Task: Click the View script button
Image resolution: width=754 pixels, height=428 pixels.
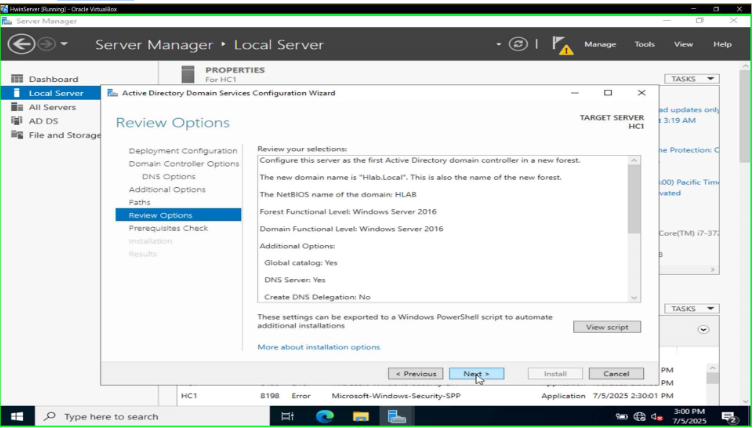Action: point(607,327)
